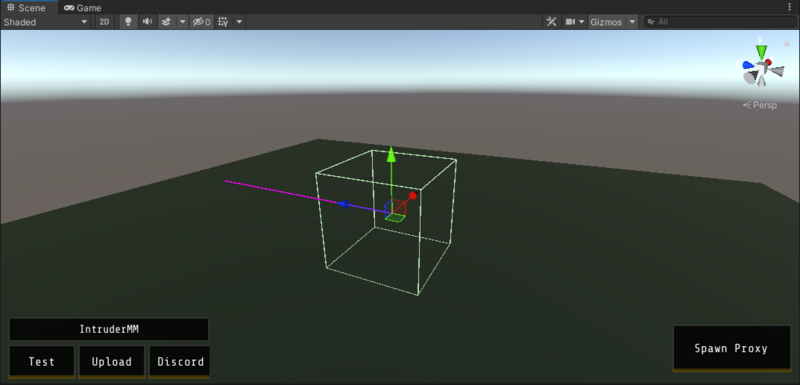Click the Discord button
800x385 pixels.
[180, 362]
